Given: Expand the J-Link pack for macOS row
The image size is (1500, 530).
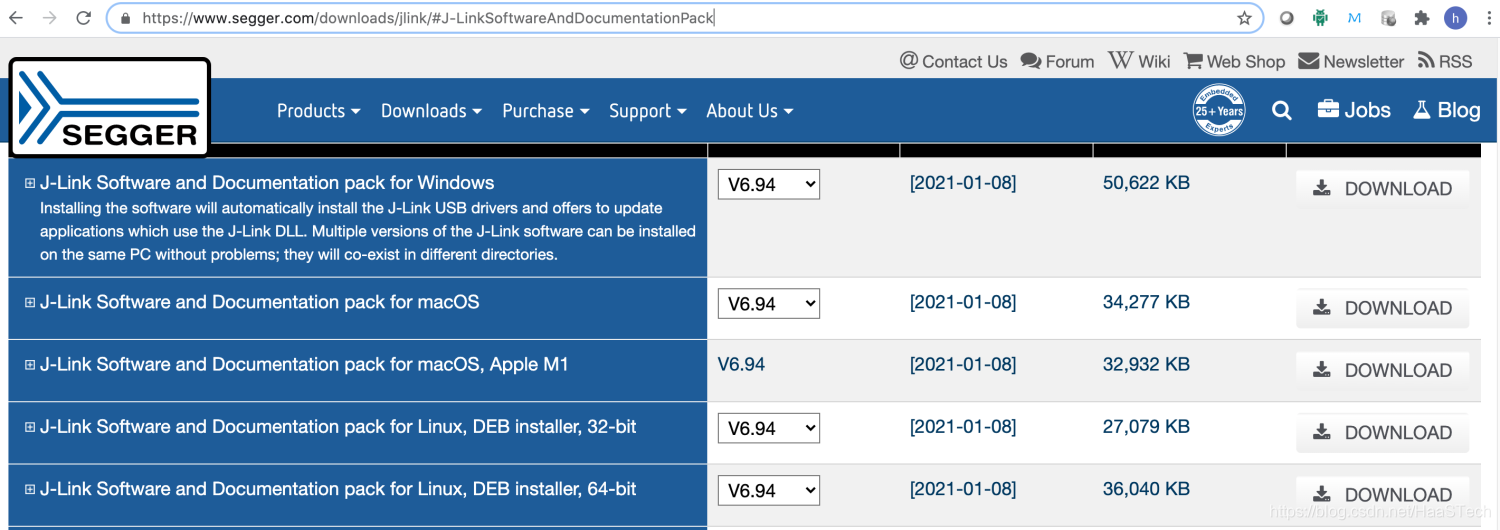Looking at the screenshot, I should coord(30,303).
